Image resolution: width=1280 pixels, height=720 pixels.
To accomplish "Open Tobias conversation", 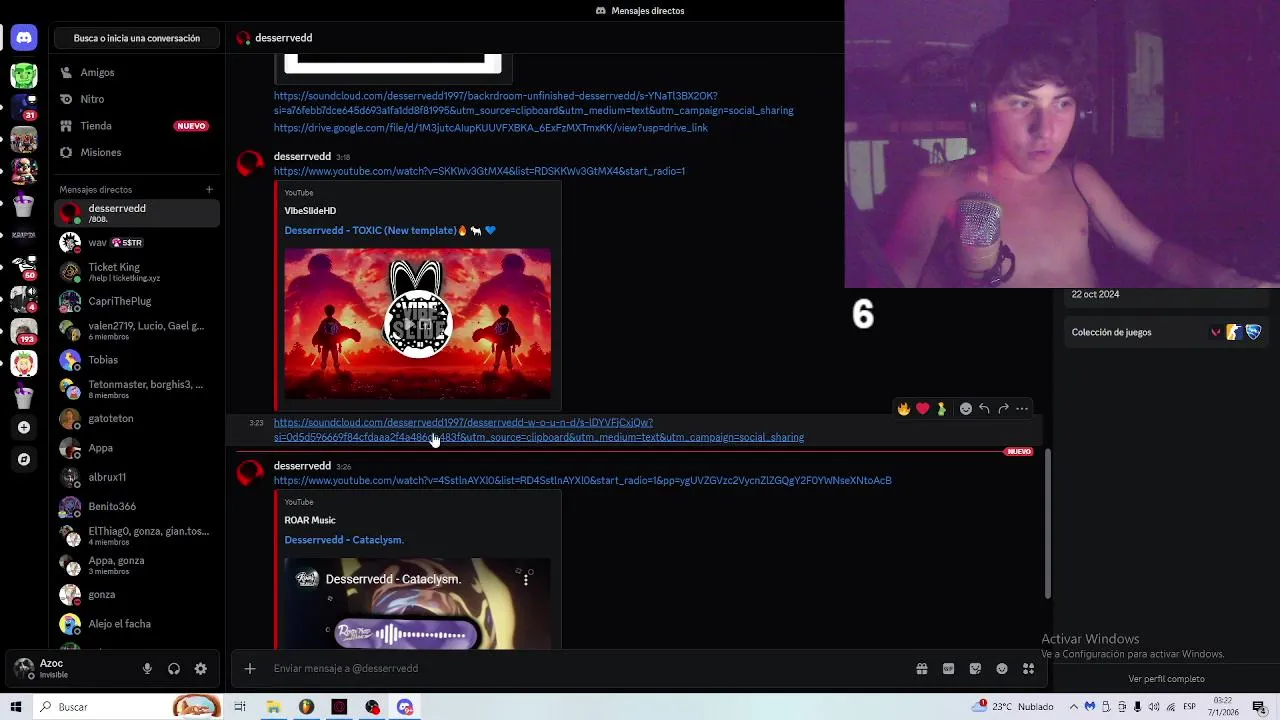I will tap(137, 360).
